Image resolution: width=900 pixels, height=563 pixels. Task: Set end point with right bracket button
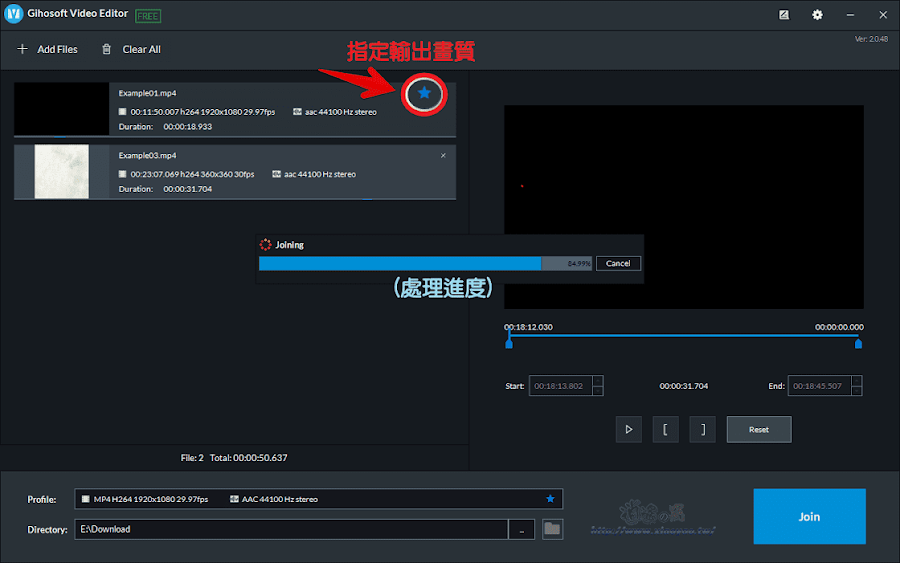click(x=703, y=429)
